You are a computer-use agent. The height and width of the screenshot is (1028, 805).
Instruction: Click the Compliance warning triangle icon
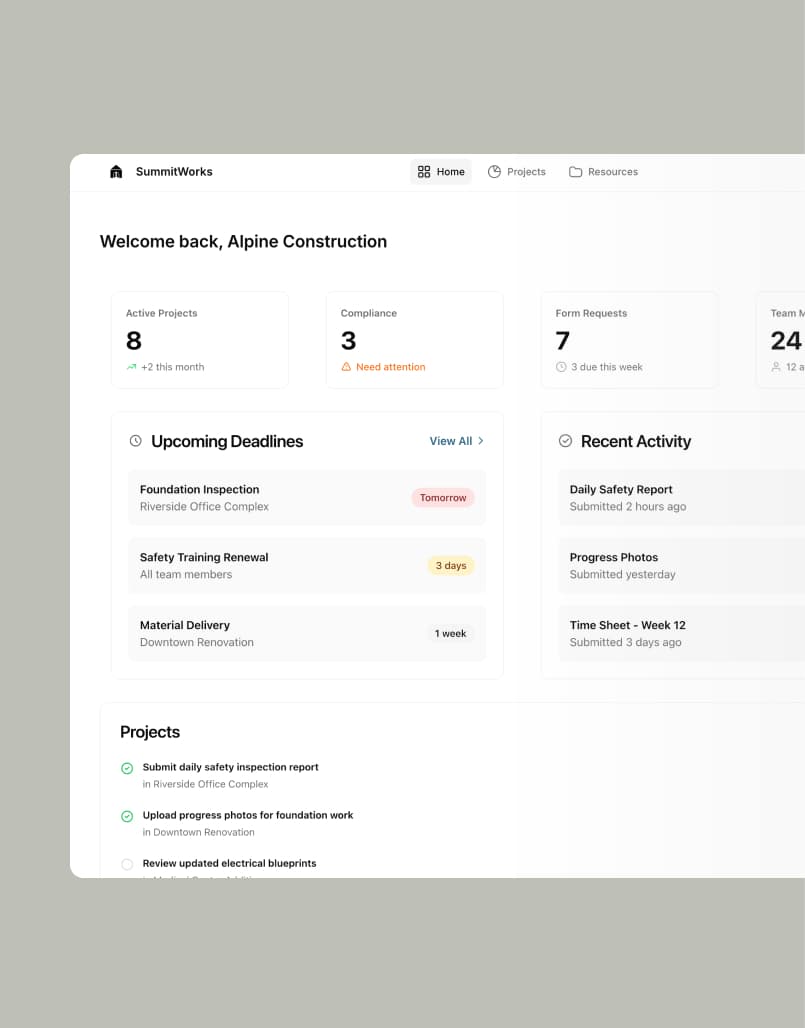click(x=346, y=367)
